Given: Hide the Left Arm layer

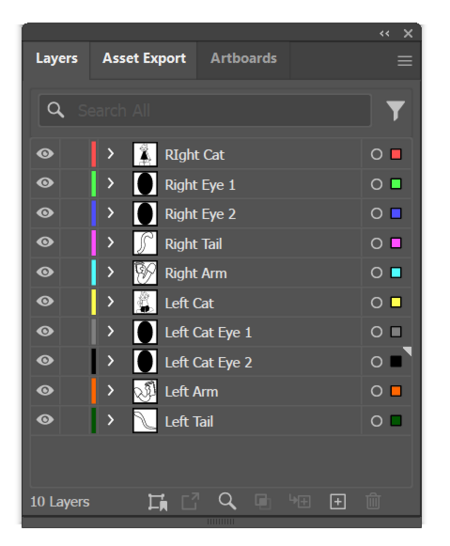Looking at the screenshot, I should 45,390.
